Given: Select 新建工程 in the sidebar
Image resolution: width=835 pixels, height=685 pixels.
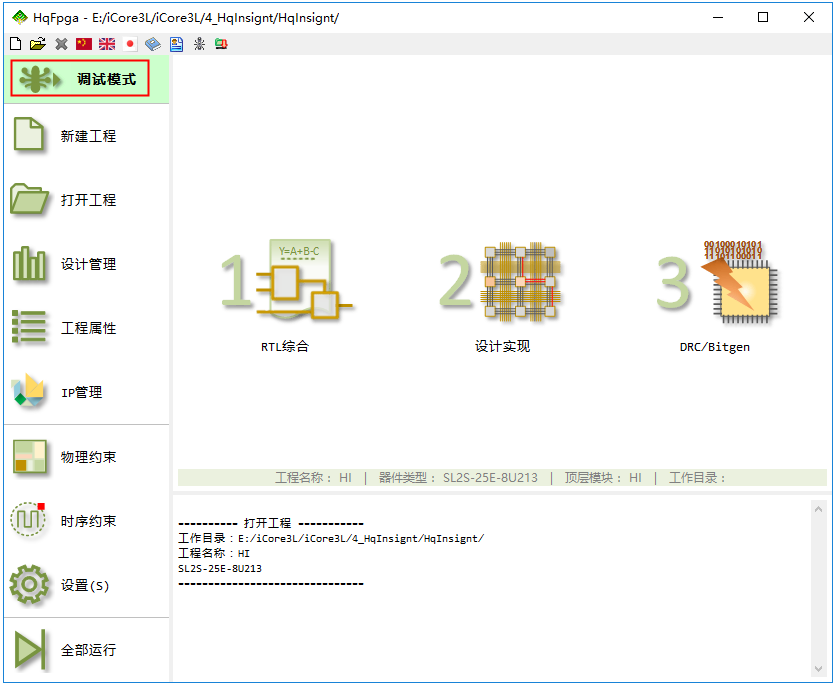Looking at the screenshot, I should click(x=85, y=136).
